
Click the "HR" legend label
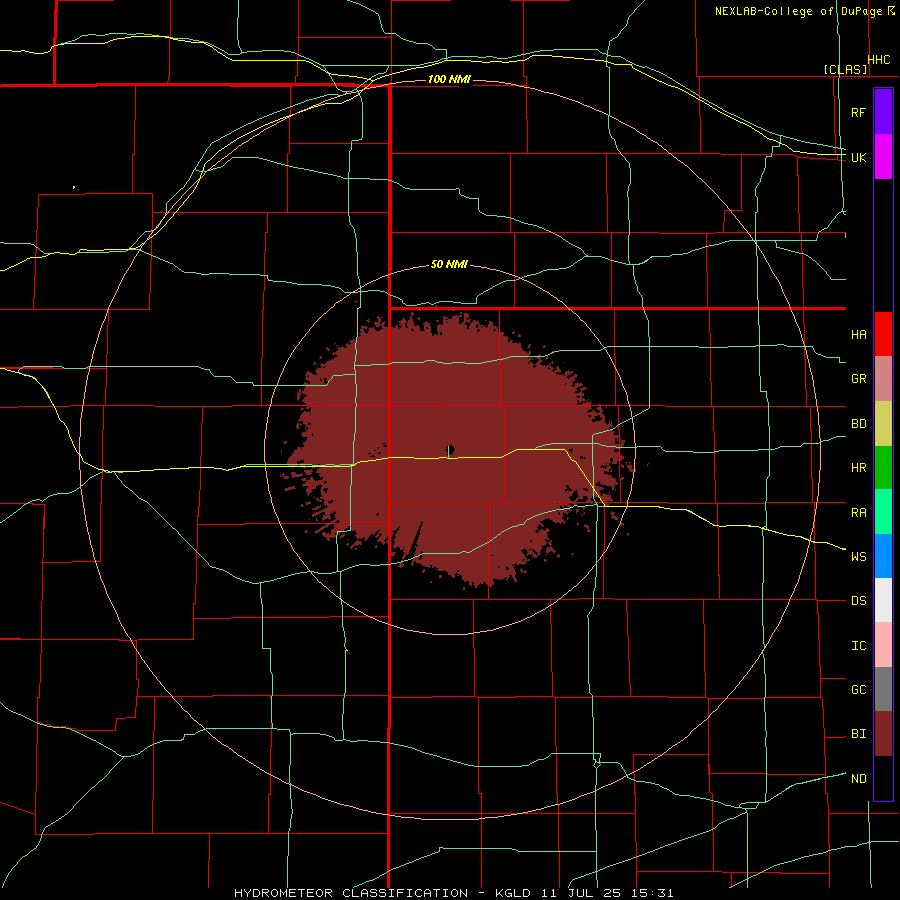tap(858, 468)
